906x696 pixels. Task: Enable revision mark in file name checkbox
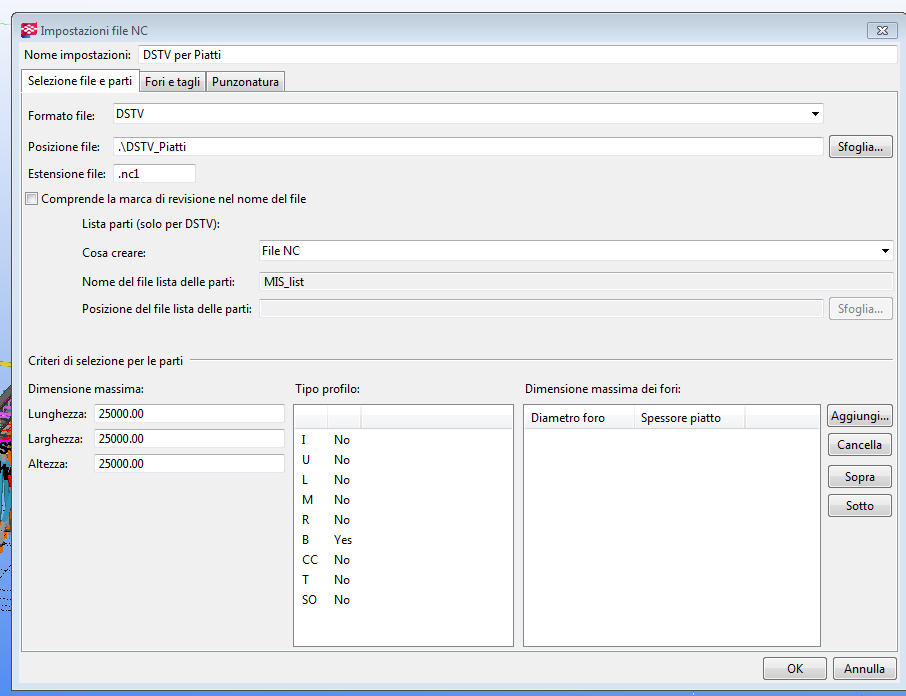[32, 199]
